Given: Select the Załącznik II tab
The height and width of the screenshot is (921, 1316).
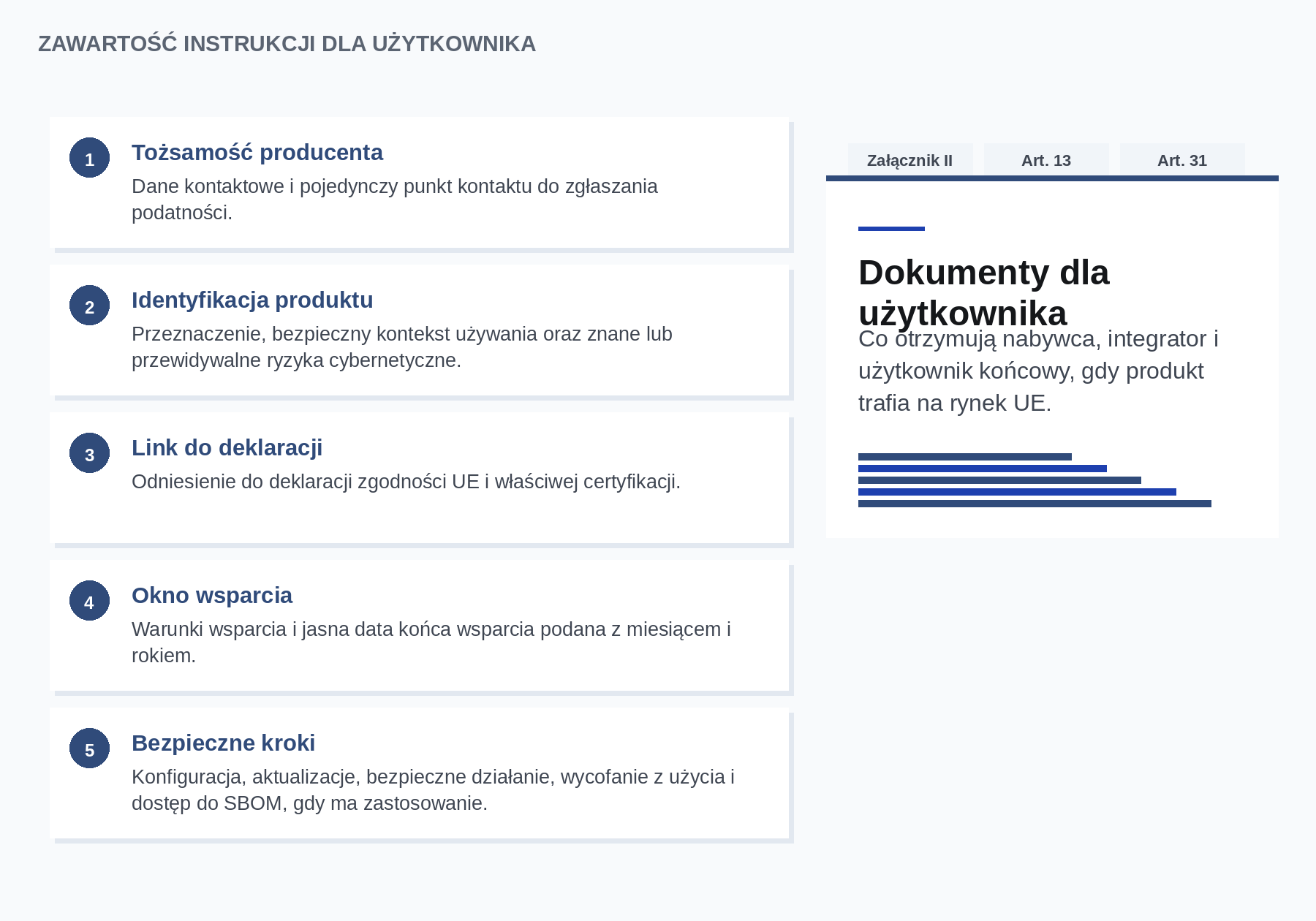Looking at the screenshot, I should tap(910, 160).
